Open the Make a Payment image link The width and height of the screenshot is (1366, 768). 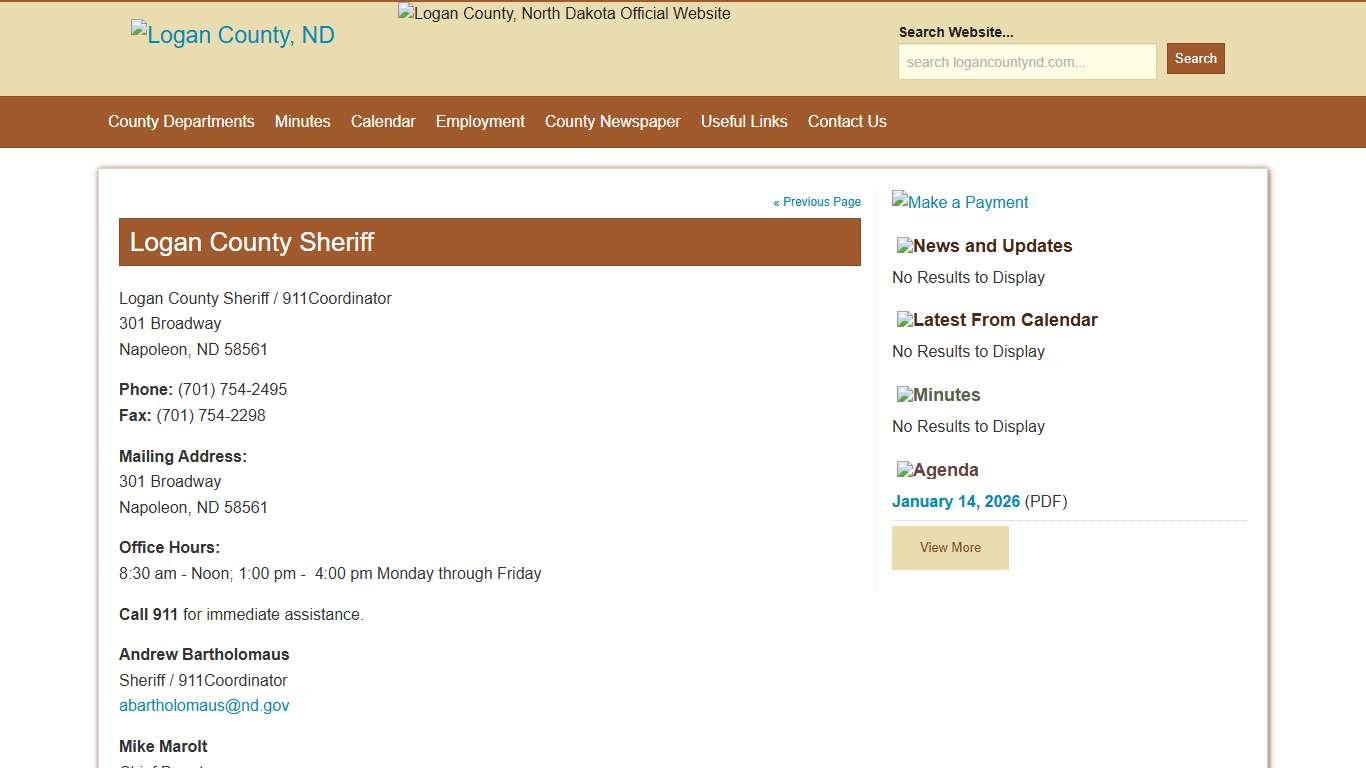960,202
